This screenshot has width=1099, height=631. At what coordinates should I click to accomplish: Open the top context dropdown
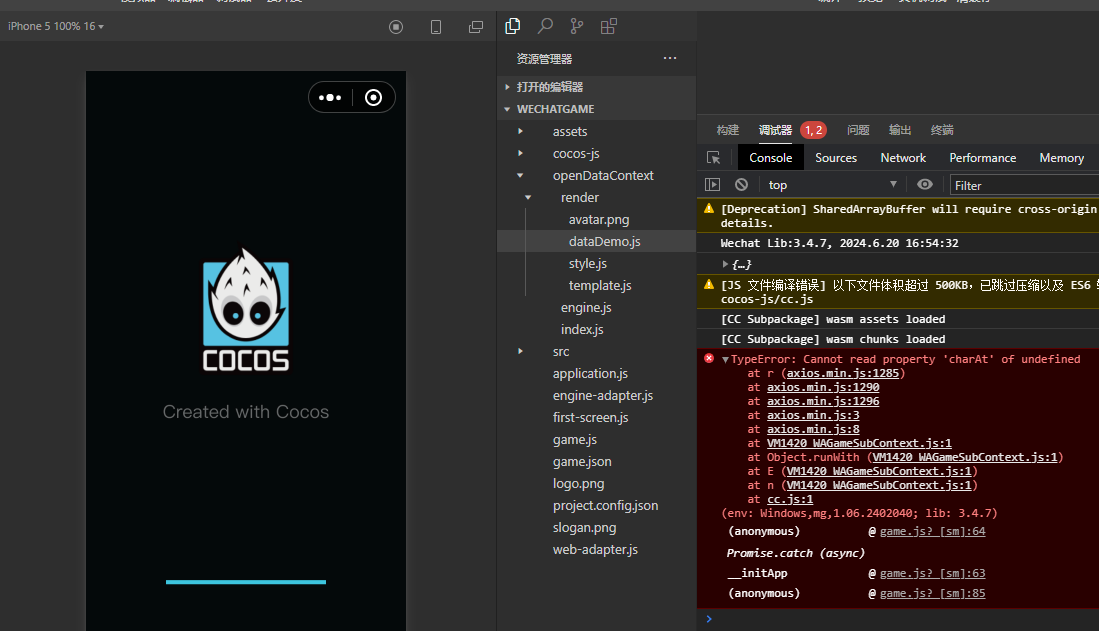pos(833,184)
